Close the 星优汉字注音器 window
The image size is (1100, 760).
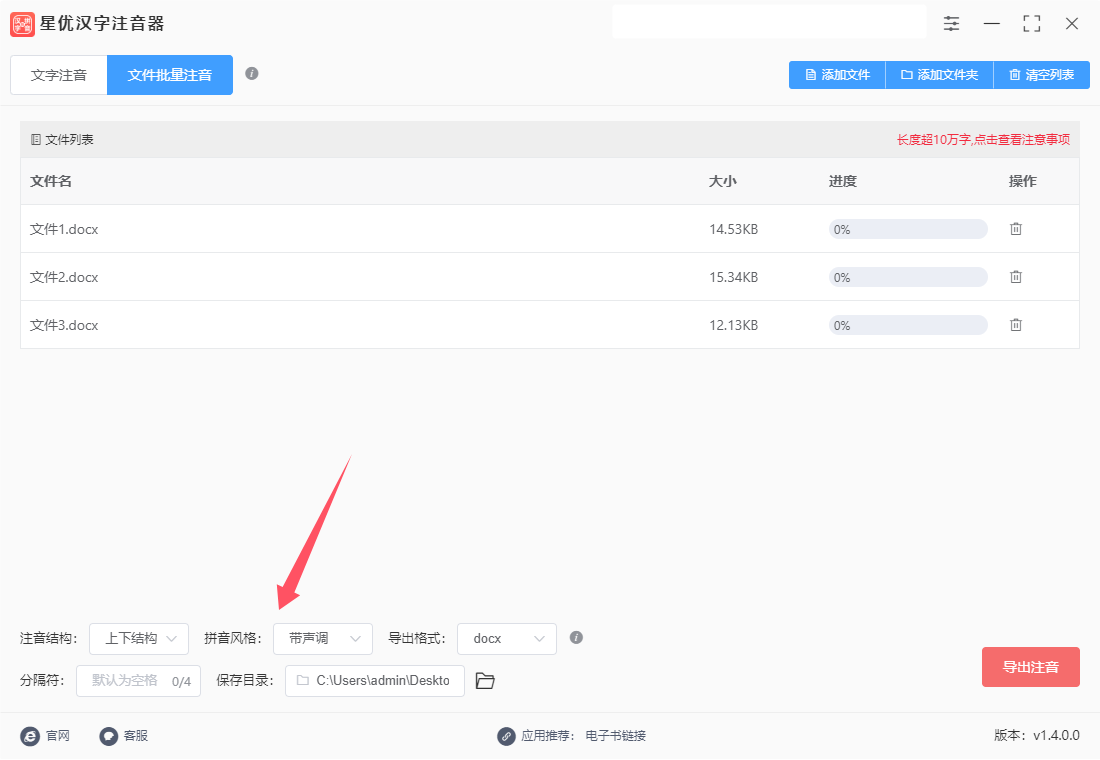[x=1072, y=24]
